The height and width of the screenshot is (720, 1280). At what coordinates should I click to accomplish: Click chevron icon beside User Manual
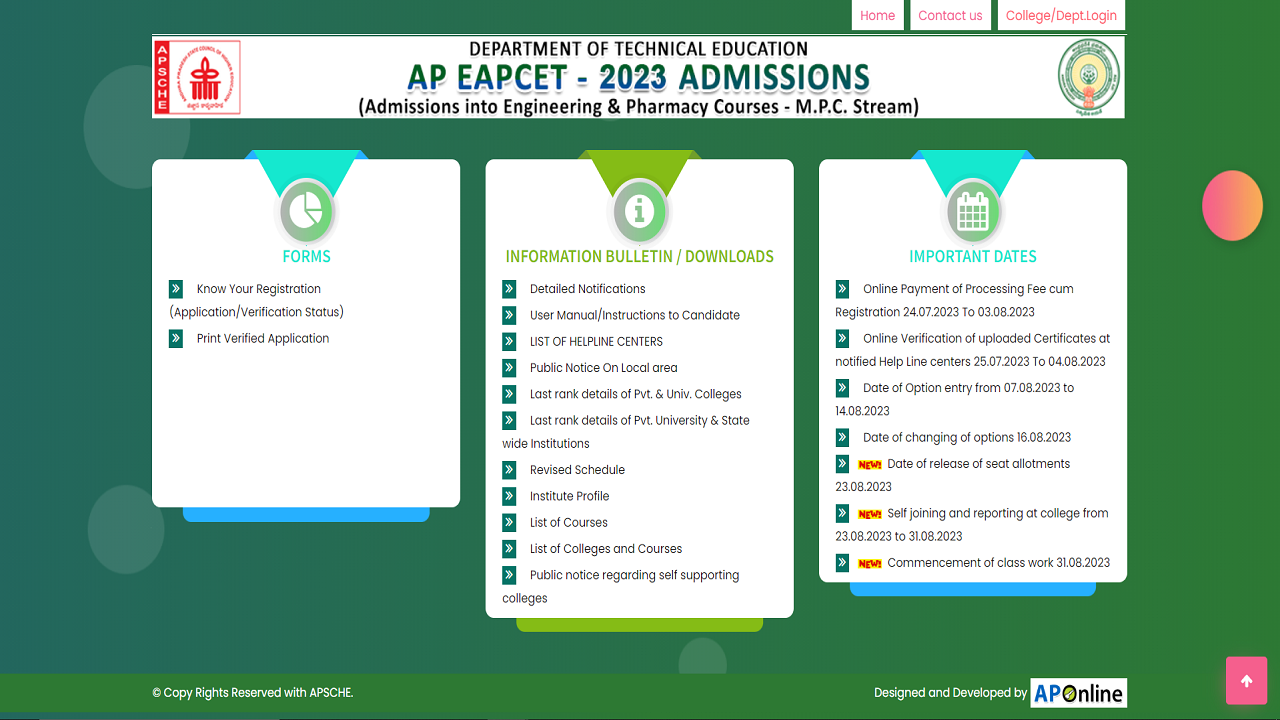[509, 315]
